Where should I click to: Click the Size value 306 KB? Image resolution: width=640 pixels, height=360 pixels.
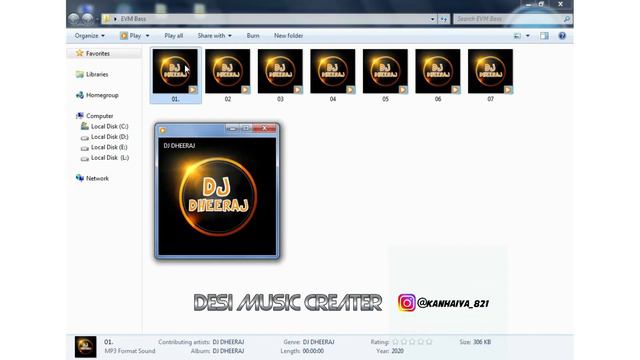(x=482, y=342)
